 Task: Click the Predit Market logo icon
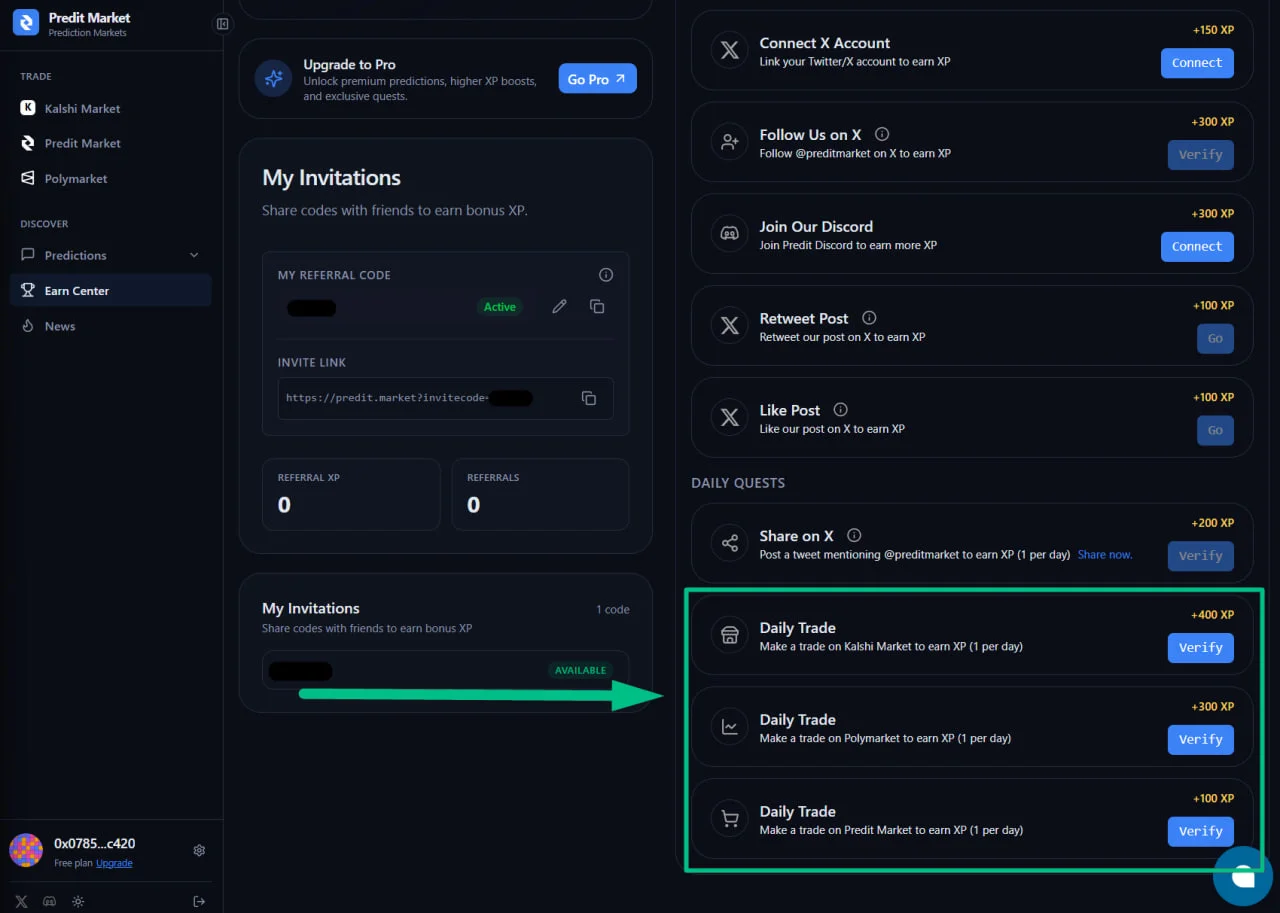pos(25,22)
